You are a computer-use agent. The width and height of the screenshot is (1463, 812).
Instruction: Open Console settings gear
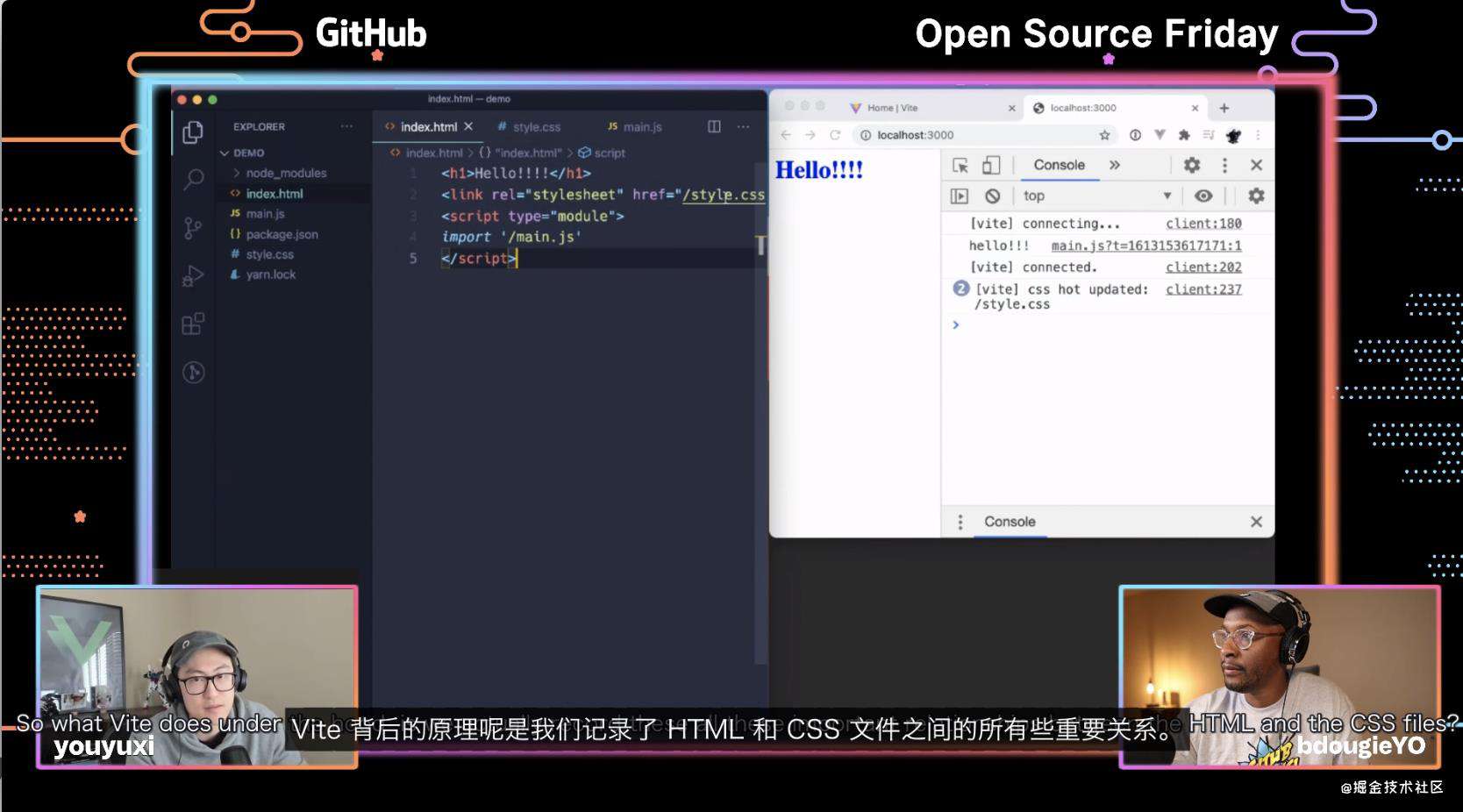pos(1256,196)
